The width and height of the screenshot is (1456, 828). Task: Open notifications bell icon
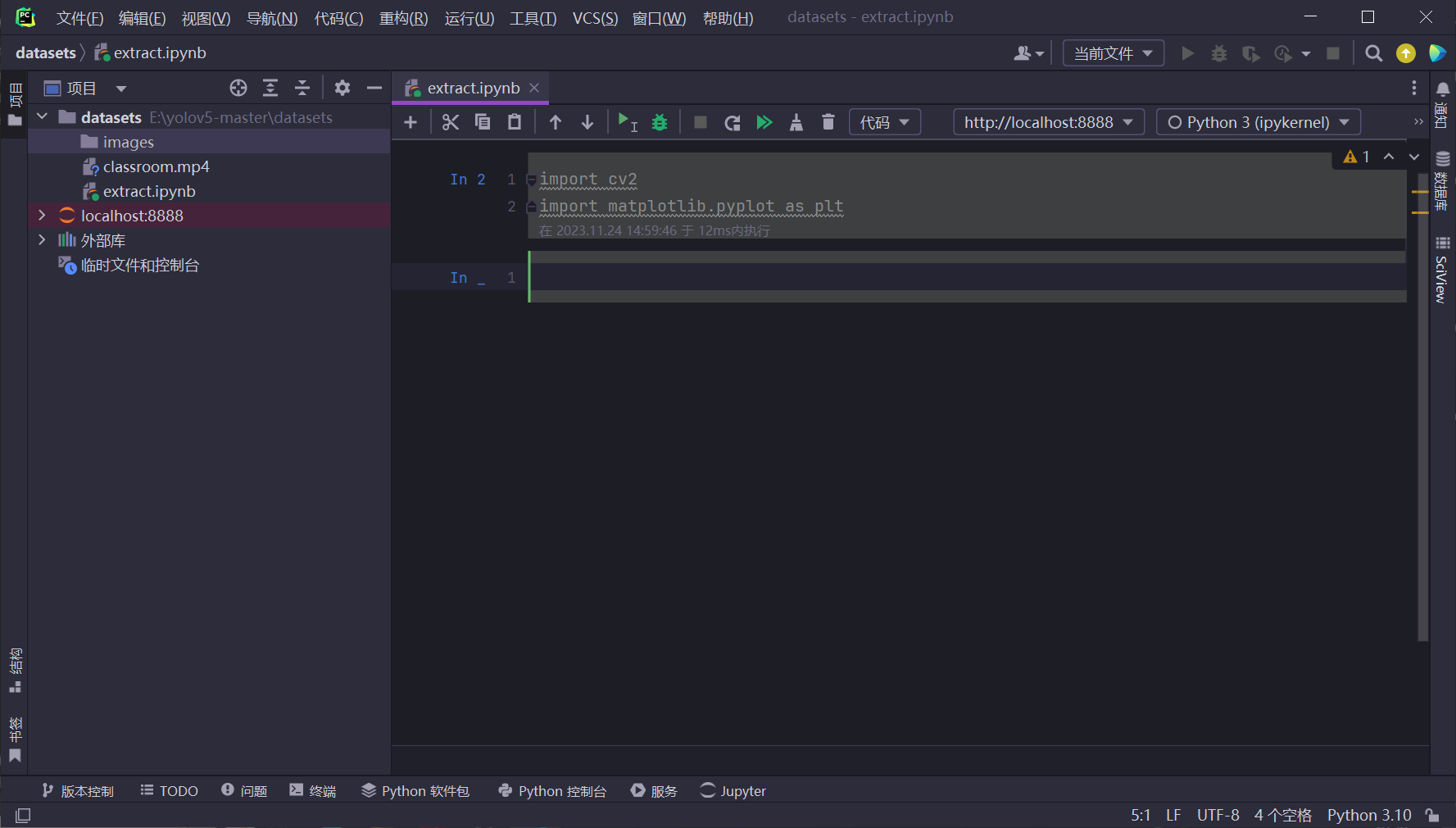coord(1443,89)
